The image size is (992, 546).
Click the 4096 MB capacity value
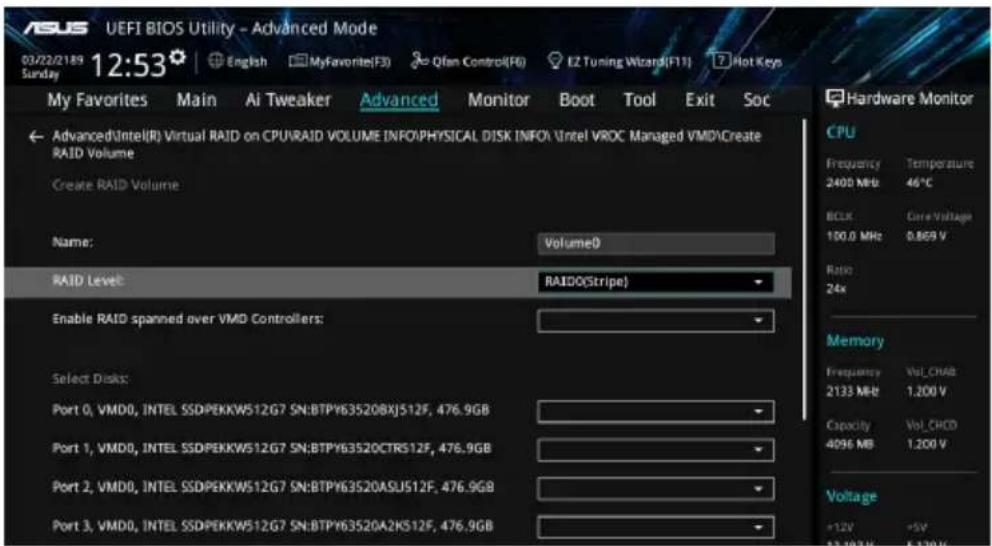pos(850,444)
